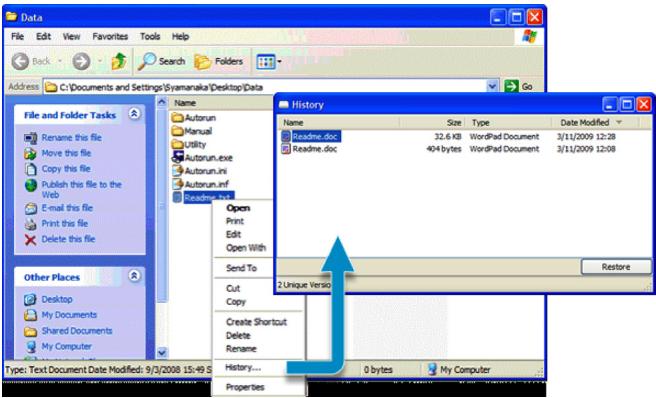Collapse the Other Places panel
This screenshot has width=656, height=398.
click(134, 276)
